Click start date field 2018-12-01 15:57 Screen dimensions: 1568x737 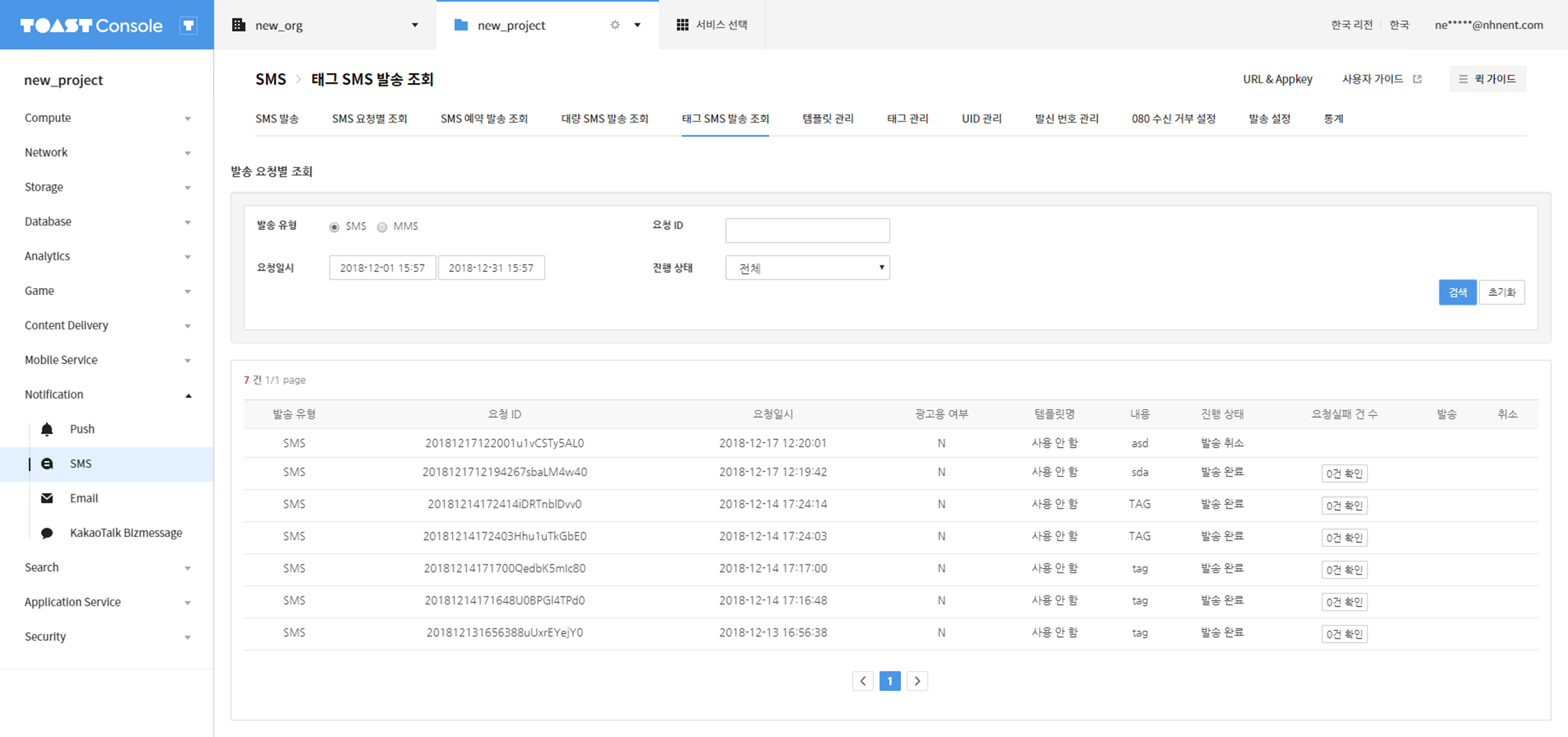(x=382, y=268)
